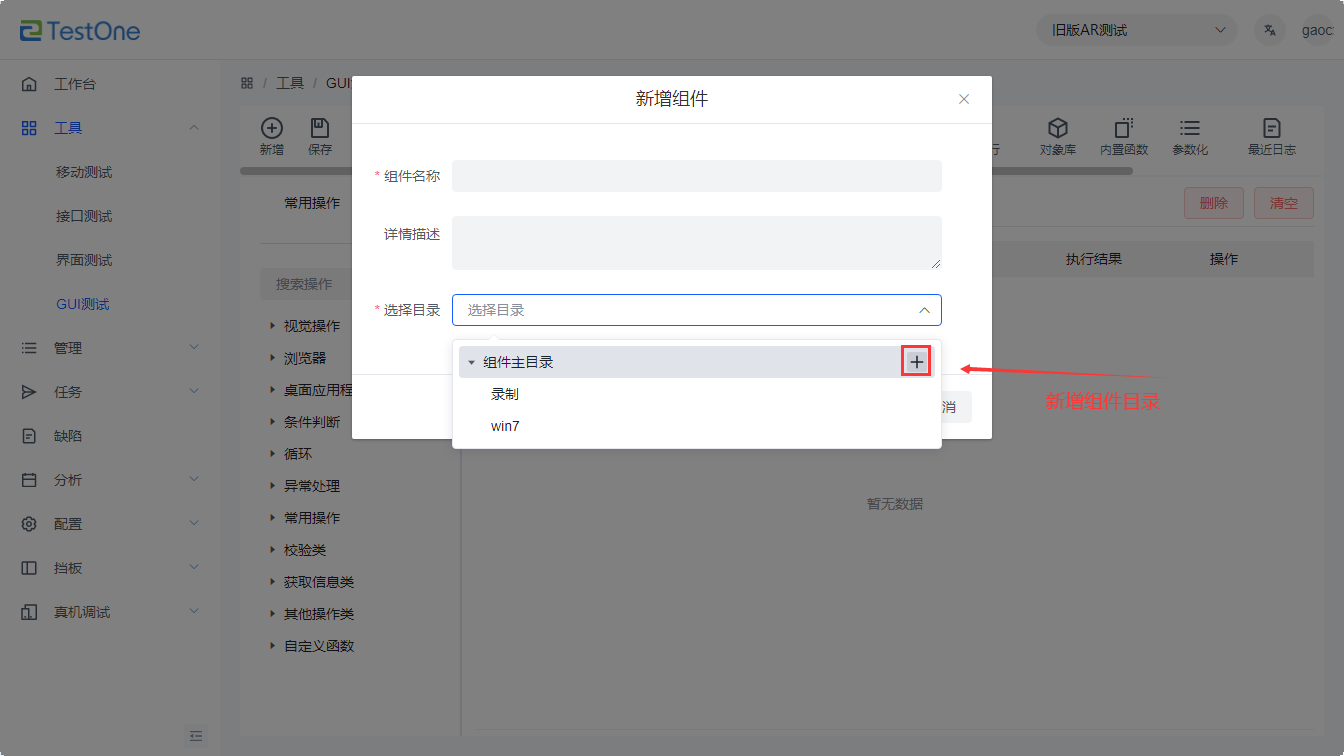Open the 旧版AR测试 project dropdown
Viewport: 1344px width, 756px height.
(x=1137, y=30)
